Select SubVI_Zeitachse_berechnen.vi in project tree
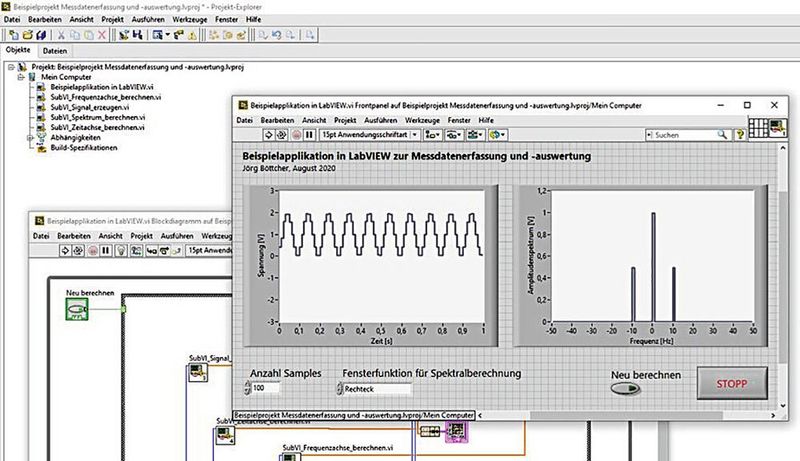This screenshot has height=461, width=800. pyautogui.click(x=97, y=127)
